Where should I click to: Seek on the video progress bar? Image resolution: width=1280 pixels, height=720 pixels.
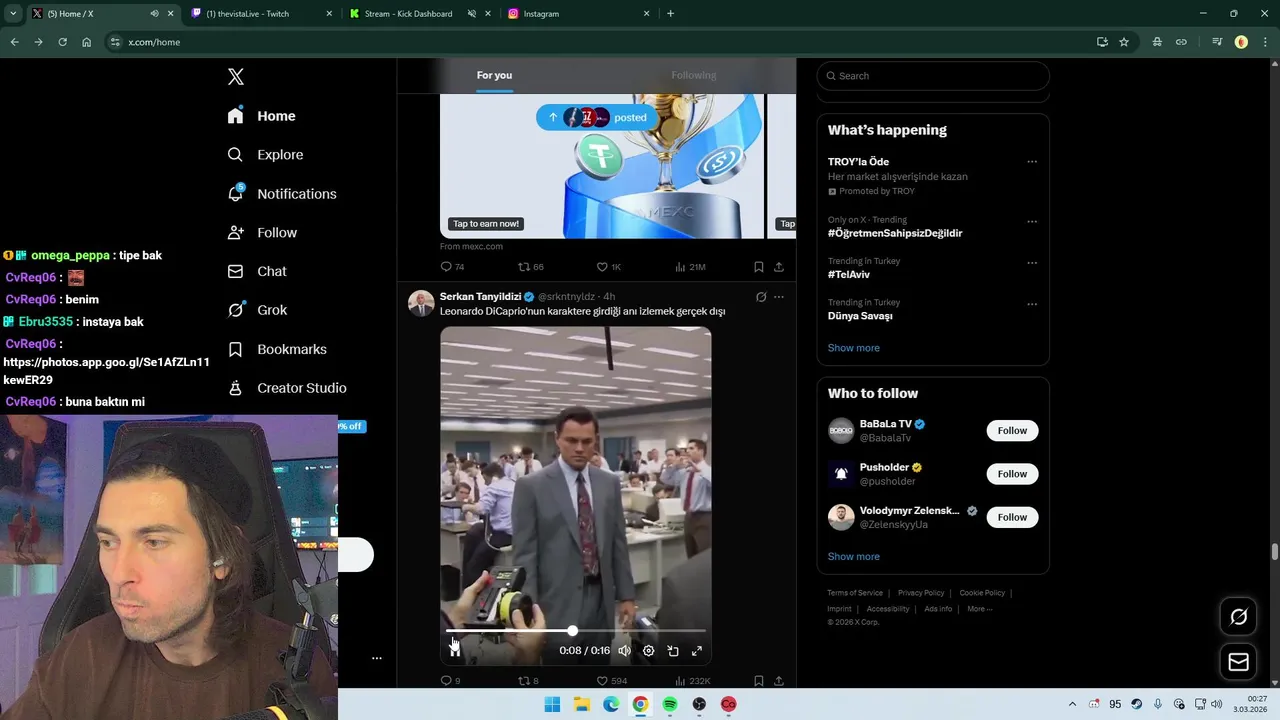[x=576, y=631]
